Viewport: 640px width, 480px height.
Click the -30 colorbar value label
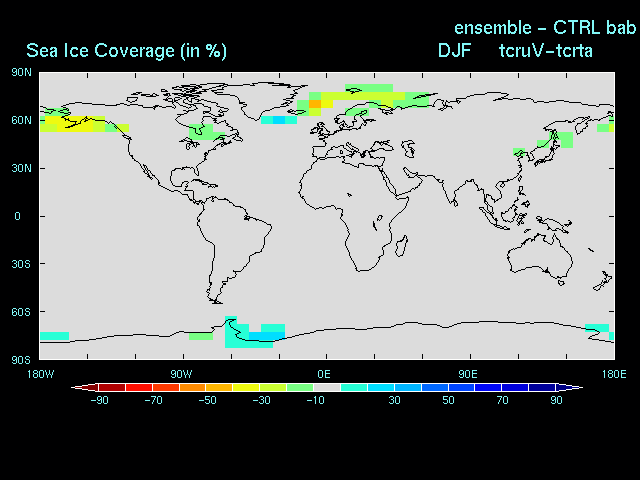pyautogui.click(x=262, y=400)
